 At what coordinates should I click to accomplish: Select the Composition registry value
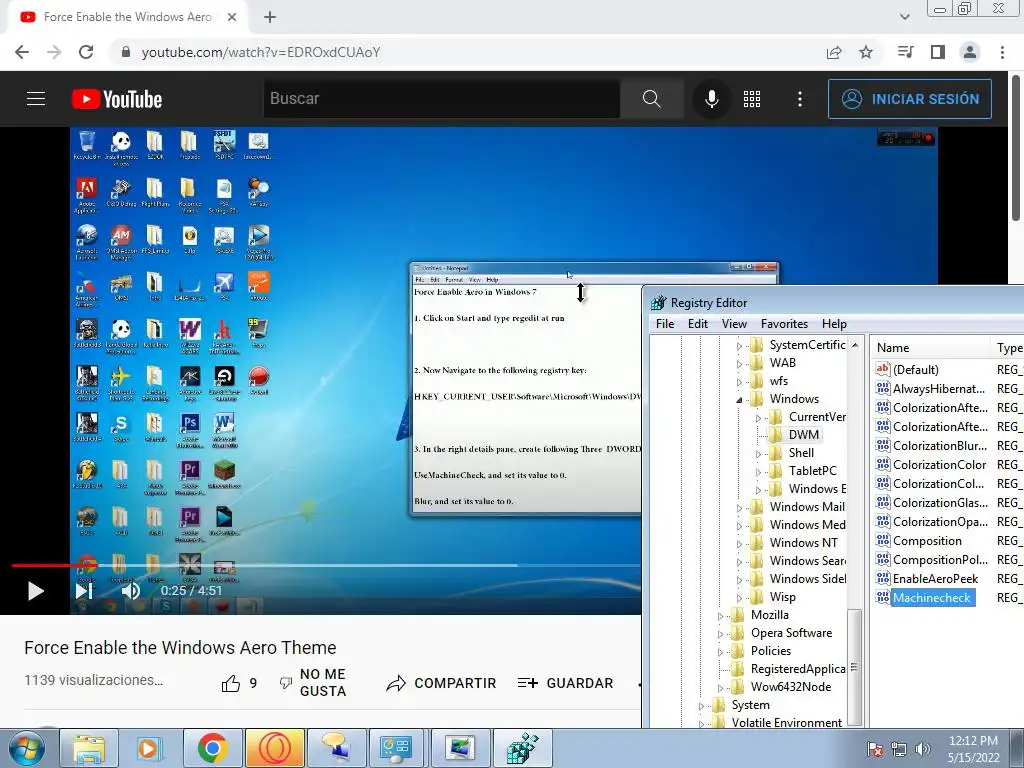(x=927, y=541)
